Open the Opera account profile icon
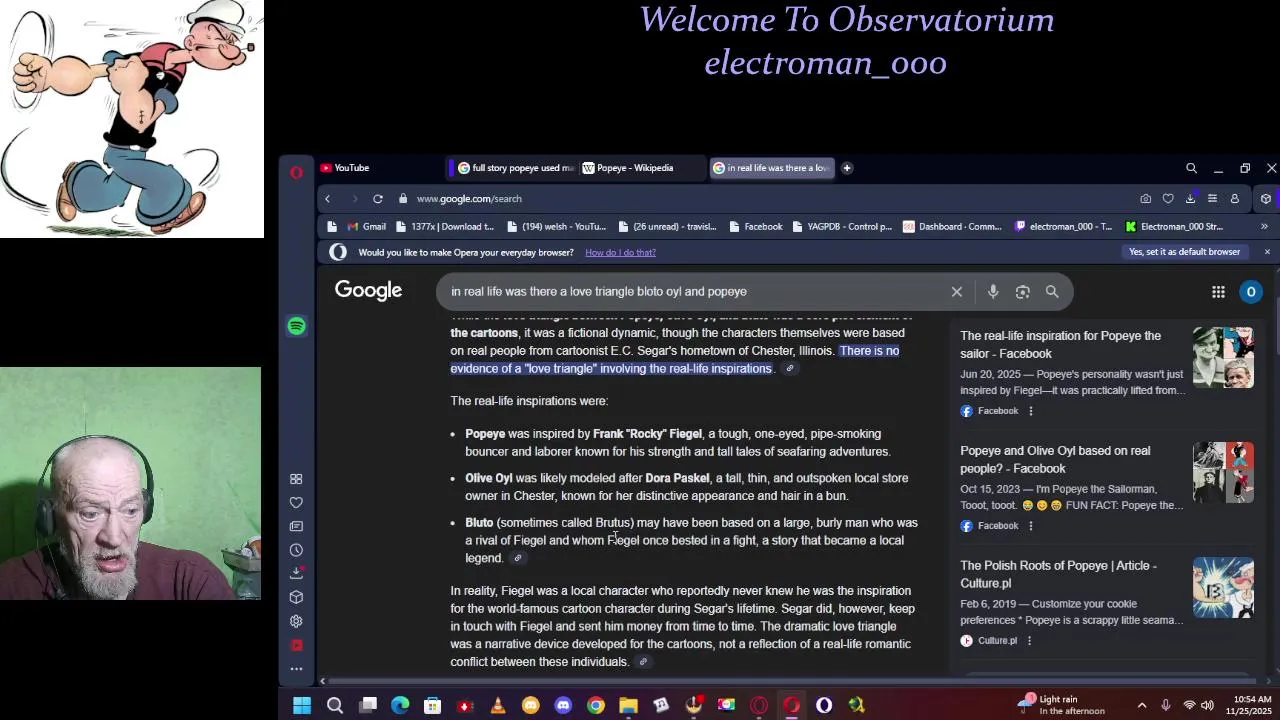The image size is (1280, 720). coord(1234,199)
